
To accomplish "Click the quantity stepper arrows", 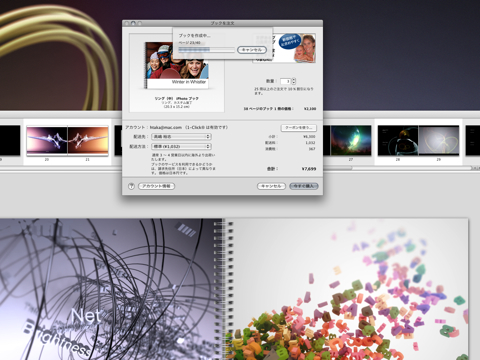I will pyautogui.click(x=294, y=81).
